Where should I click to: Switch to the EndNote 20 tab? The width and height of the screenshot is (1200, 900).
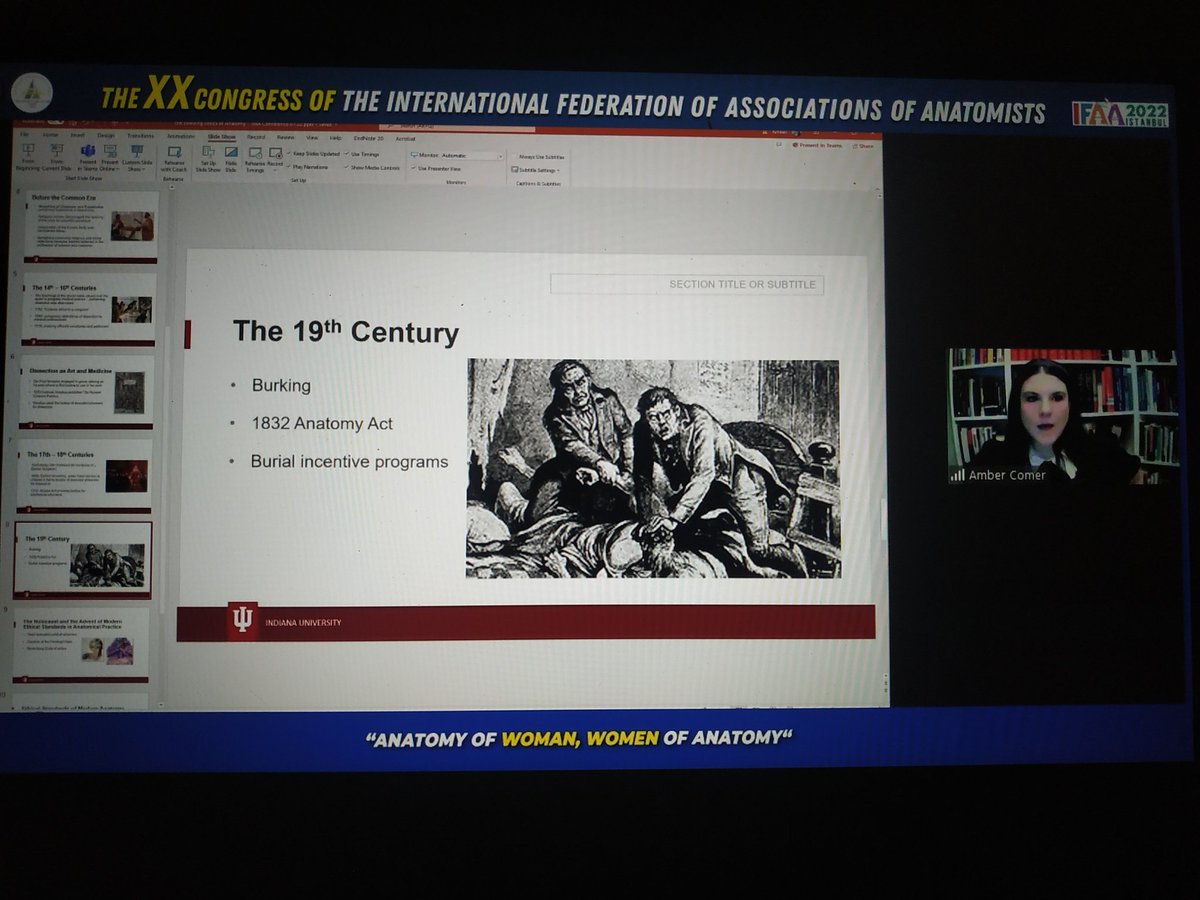(369, 137)
